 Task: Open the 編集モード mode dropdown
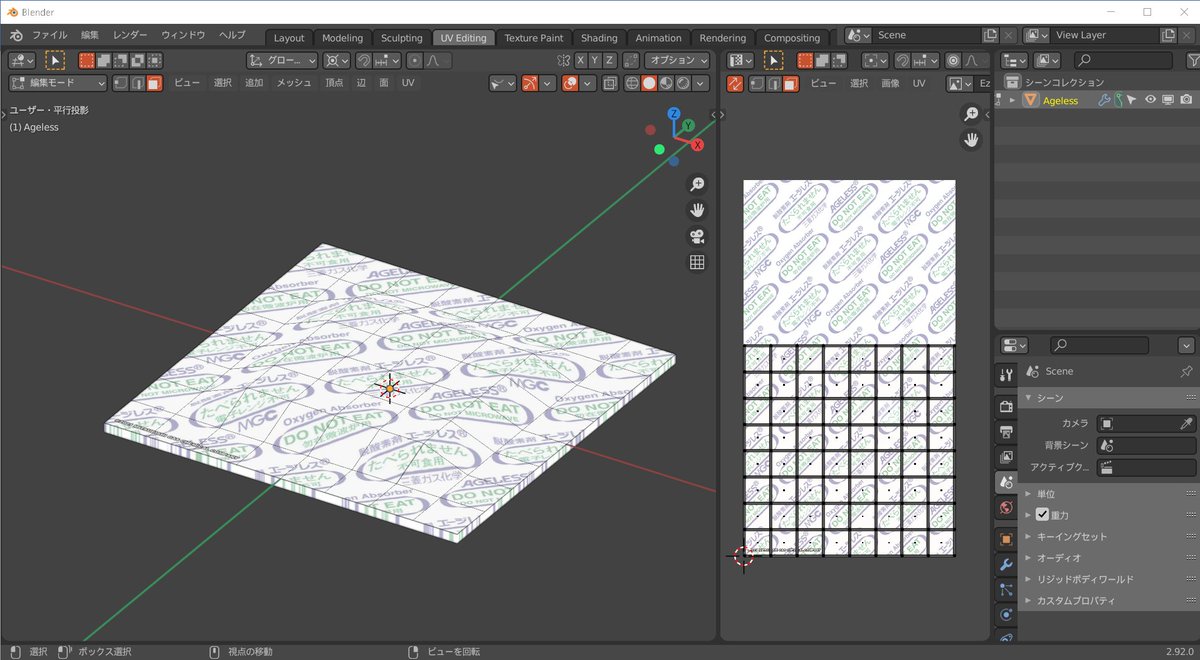[x=58, y=83]
